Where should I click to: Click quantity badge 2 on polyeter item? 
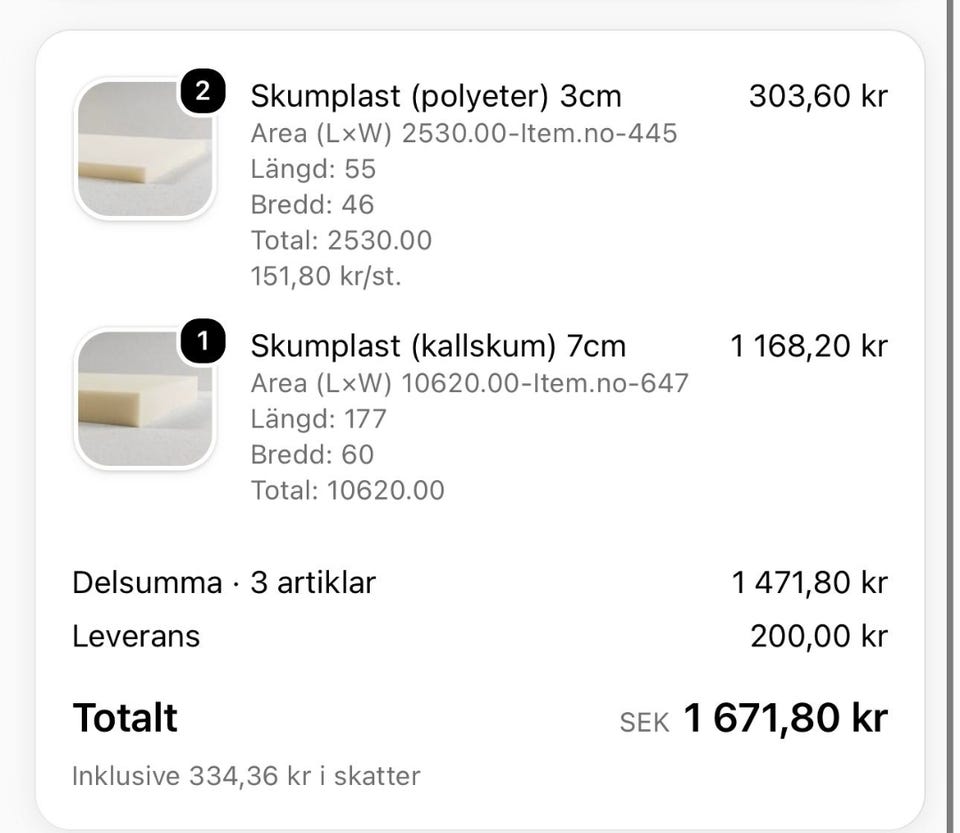[203, 92]
